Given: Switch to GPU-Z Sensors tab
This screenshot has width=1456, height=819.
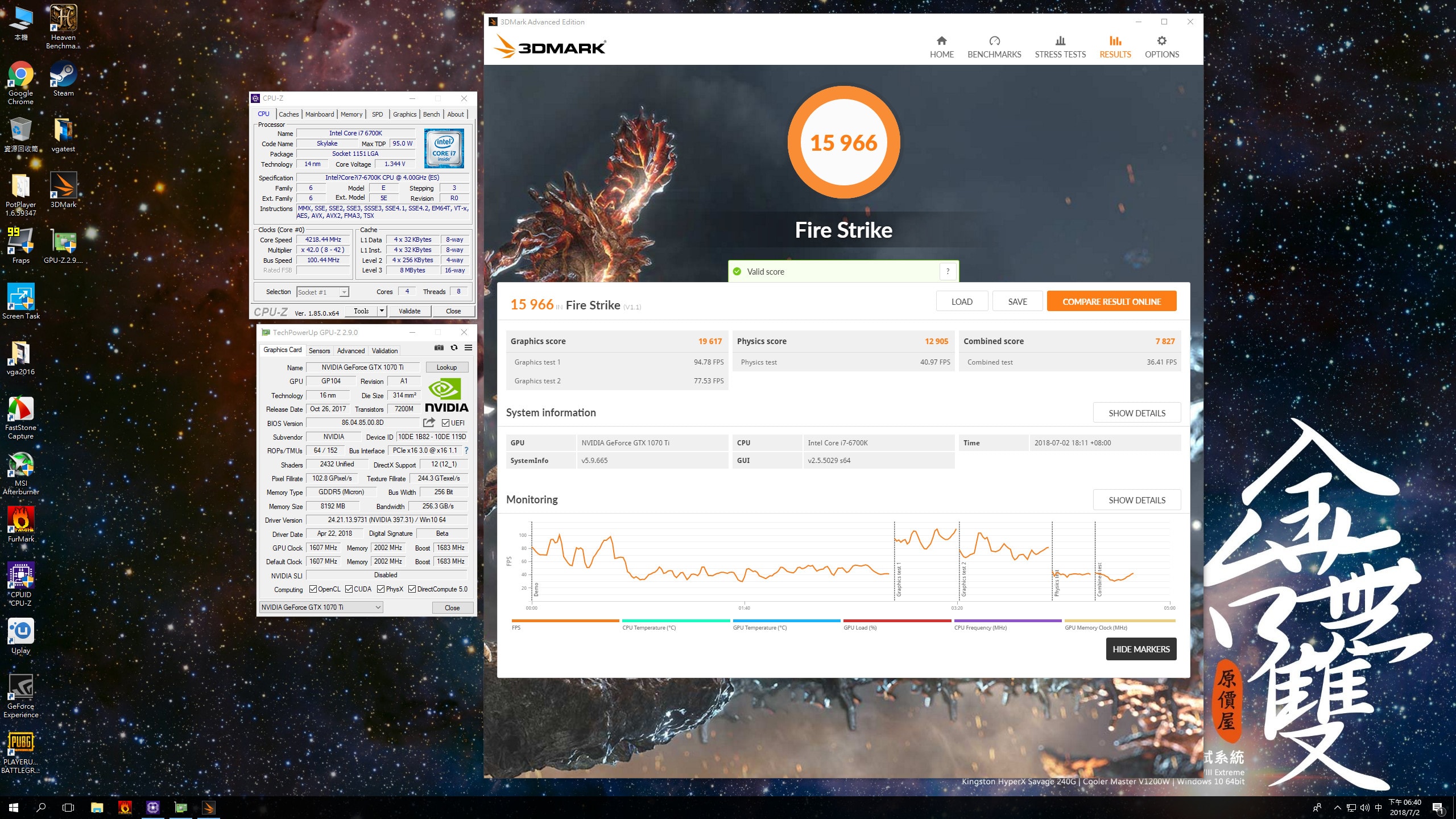Looking at the screenshot, I should coord(319,351).
